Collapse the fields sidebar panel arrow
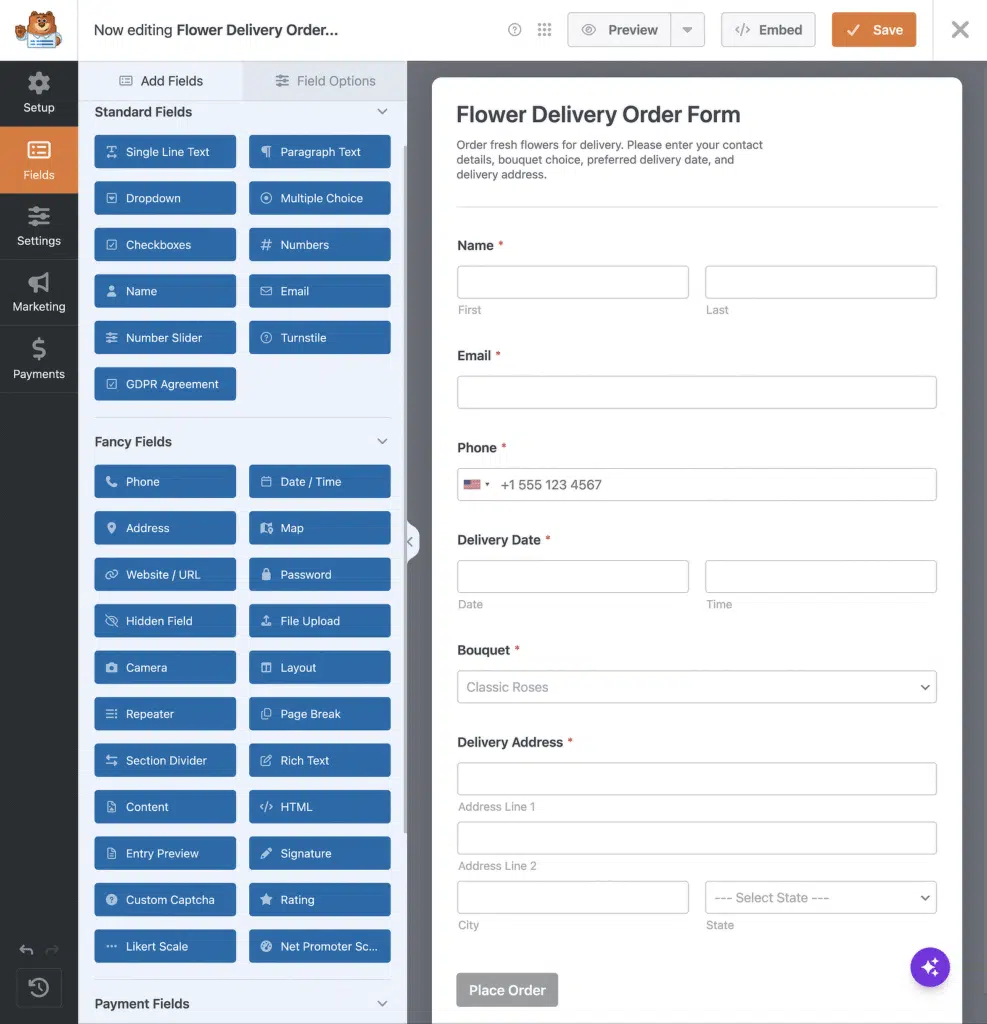Screen dimensions: 987x1024 pyautogui.click(x=410, y=541)
